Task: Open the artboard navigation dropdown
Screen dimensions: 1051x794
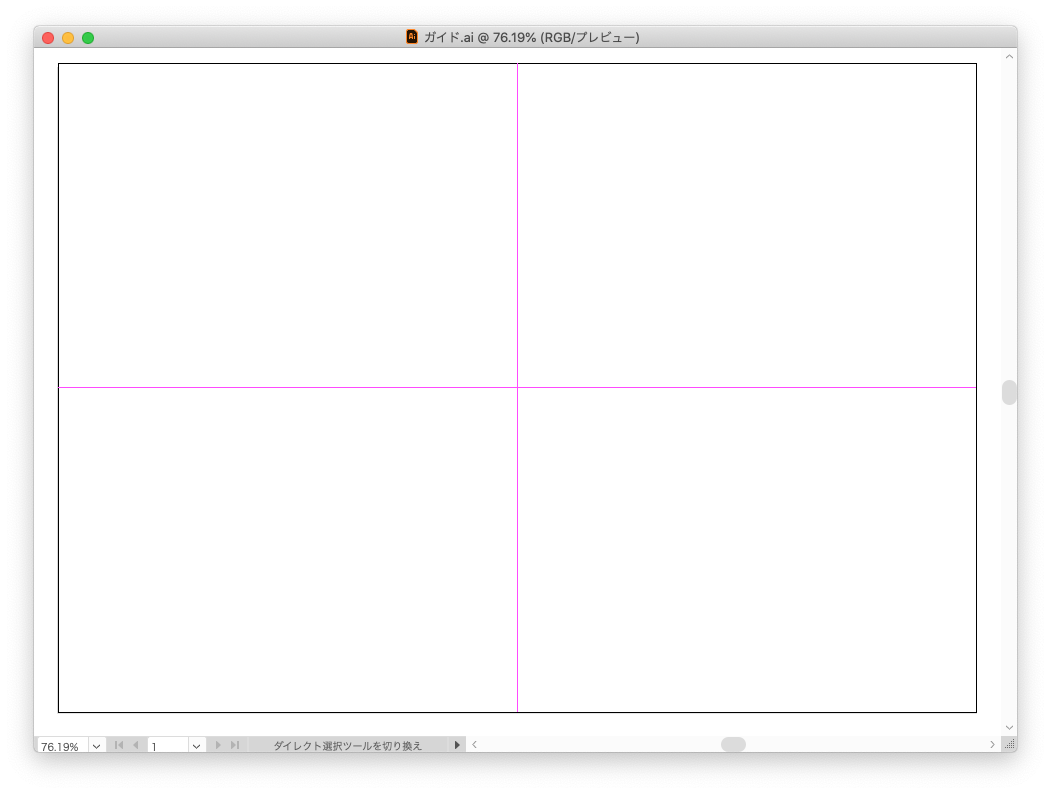Action: tap(196, 746)
